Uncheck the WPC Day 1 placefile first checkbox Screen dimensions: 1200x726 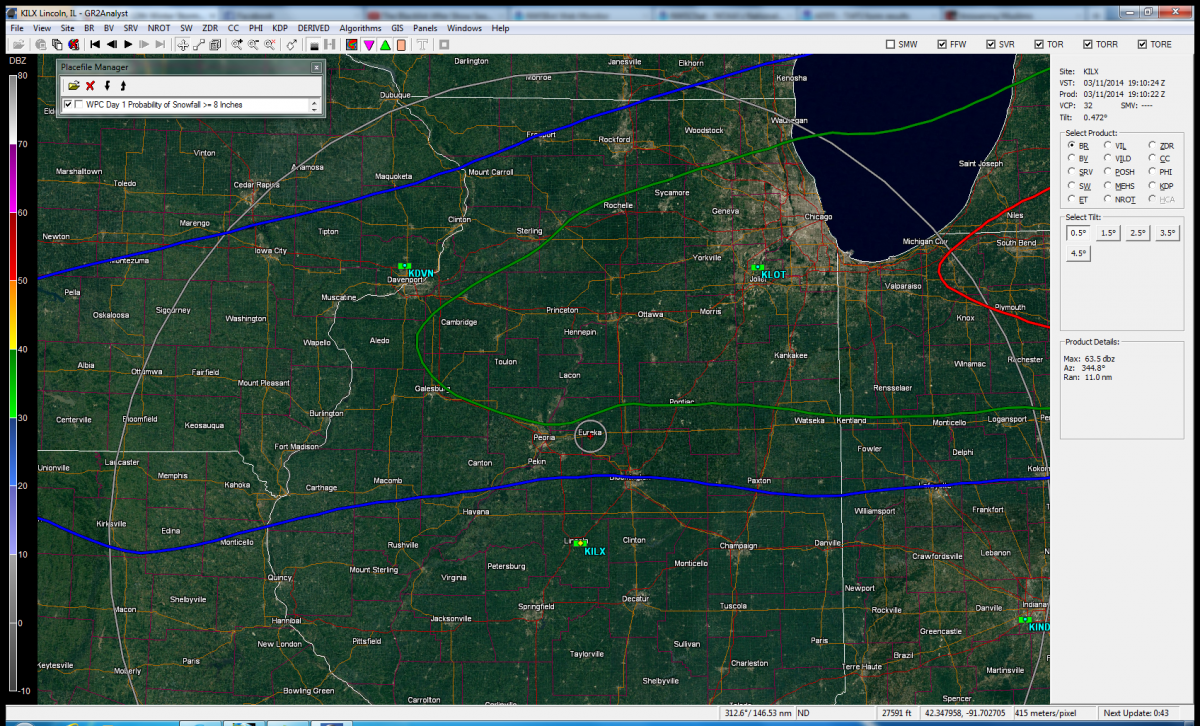tap(67, 104)
